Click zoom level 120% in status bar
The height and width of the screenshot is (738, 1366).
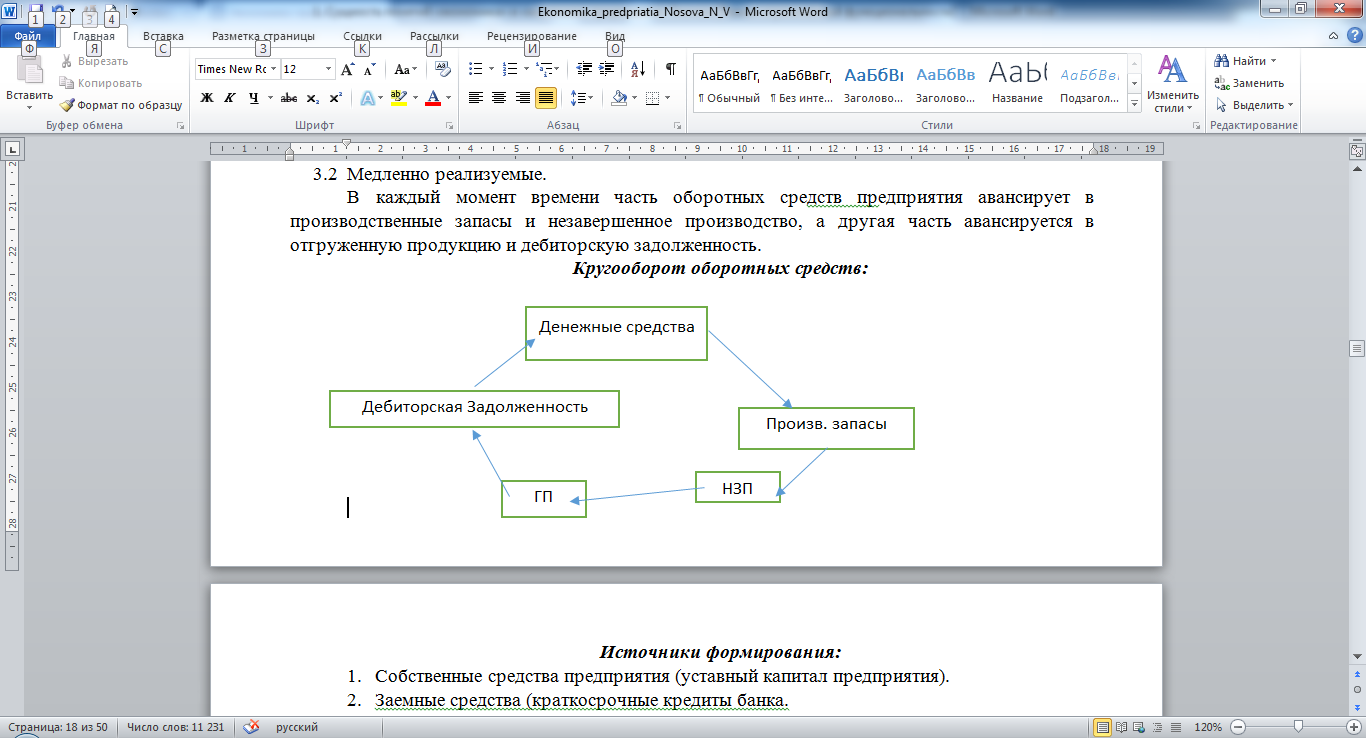click(1209, 727)
